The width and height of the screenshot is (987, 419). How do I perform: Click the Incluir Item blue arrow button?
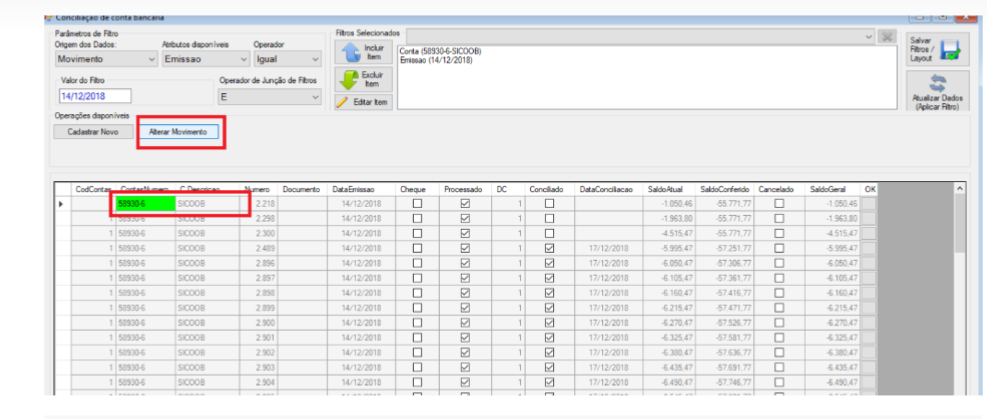click(363, 52)
